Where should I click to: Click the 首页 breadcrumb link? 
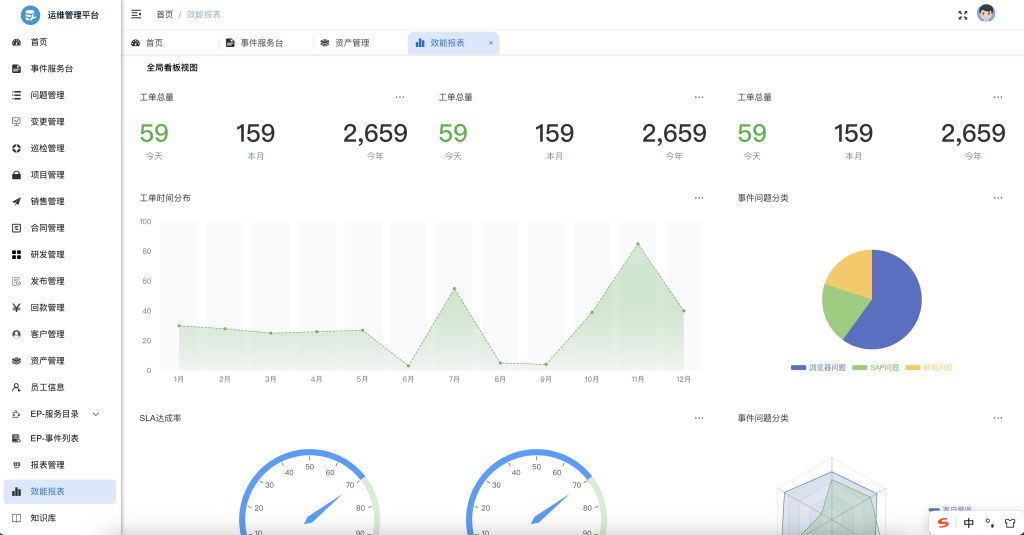164,15
